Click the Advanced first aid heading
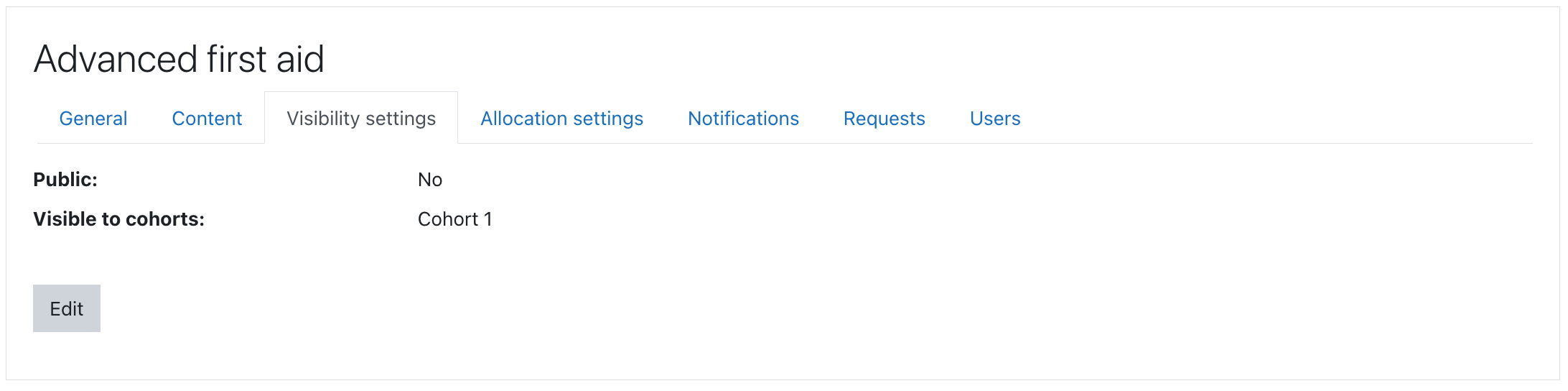Viewport: 1568px width, 391px height. click(179, 59)
